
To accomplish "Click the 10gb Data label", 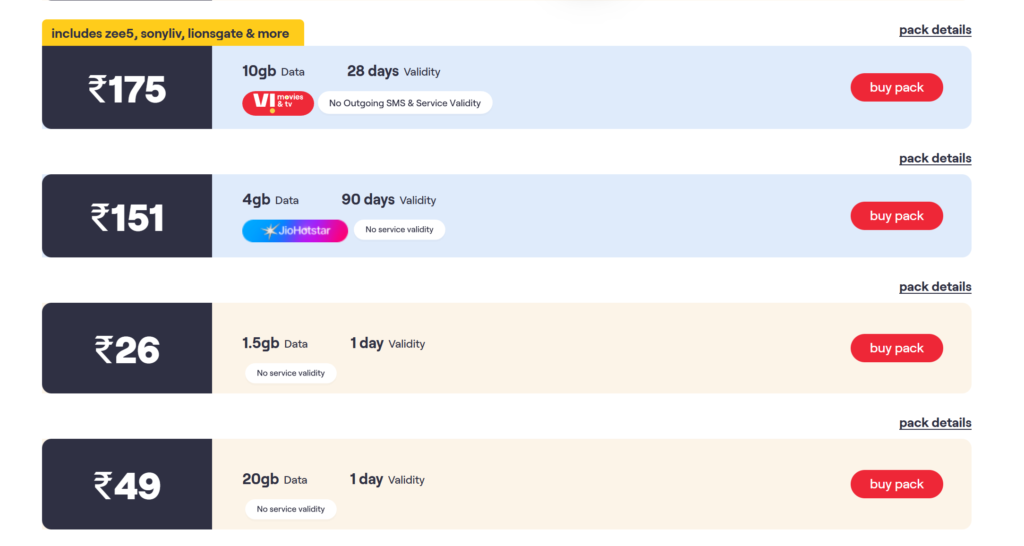I will [274, 71].
